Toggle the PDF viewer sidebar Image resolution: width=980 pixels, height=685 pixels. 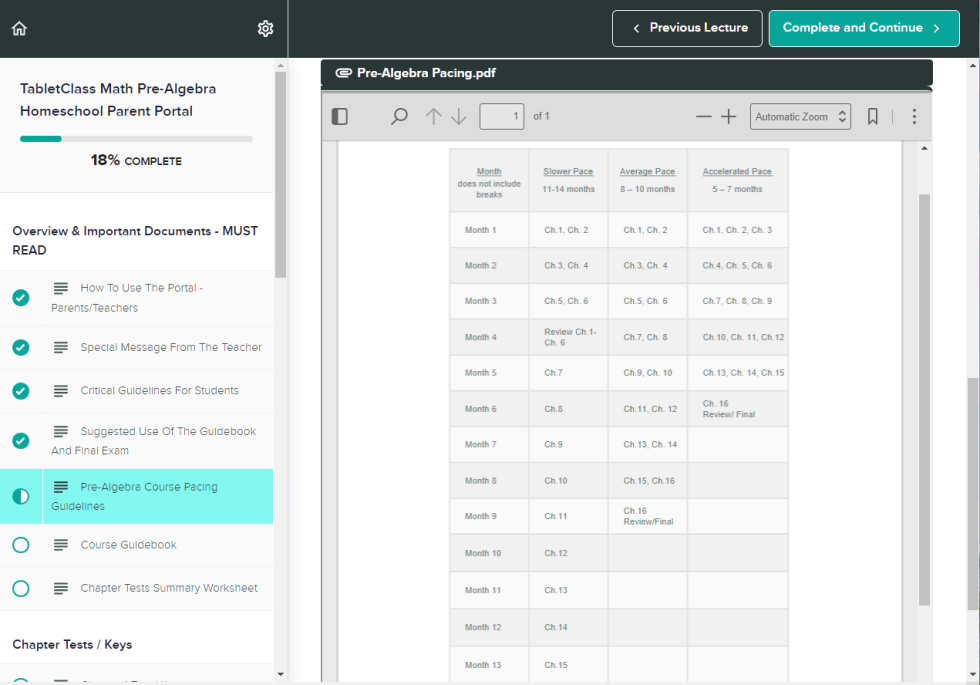coord(340,117)
